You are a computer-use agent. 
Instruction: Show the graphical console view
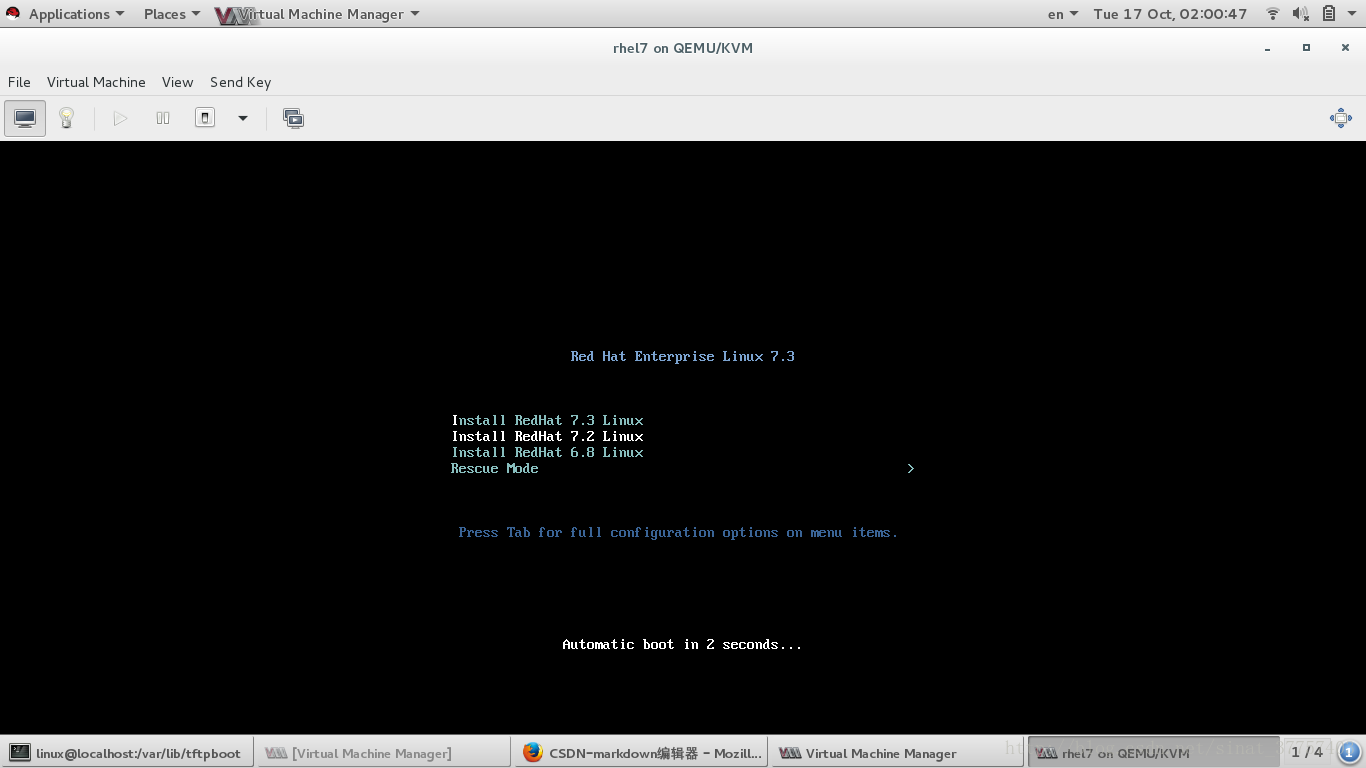point(25,118)
